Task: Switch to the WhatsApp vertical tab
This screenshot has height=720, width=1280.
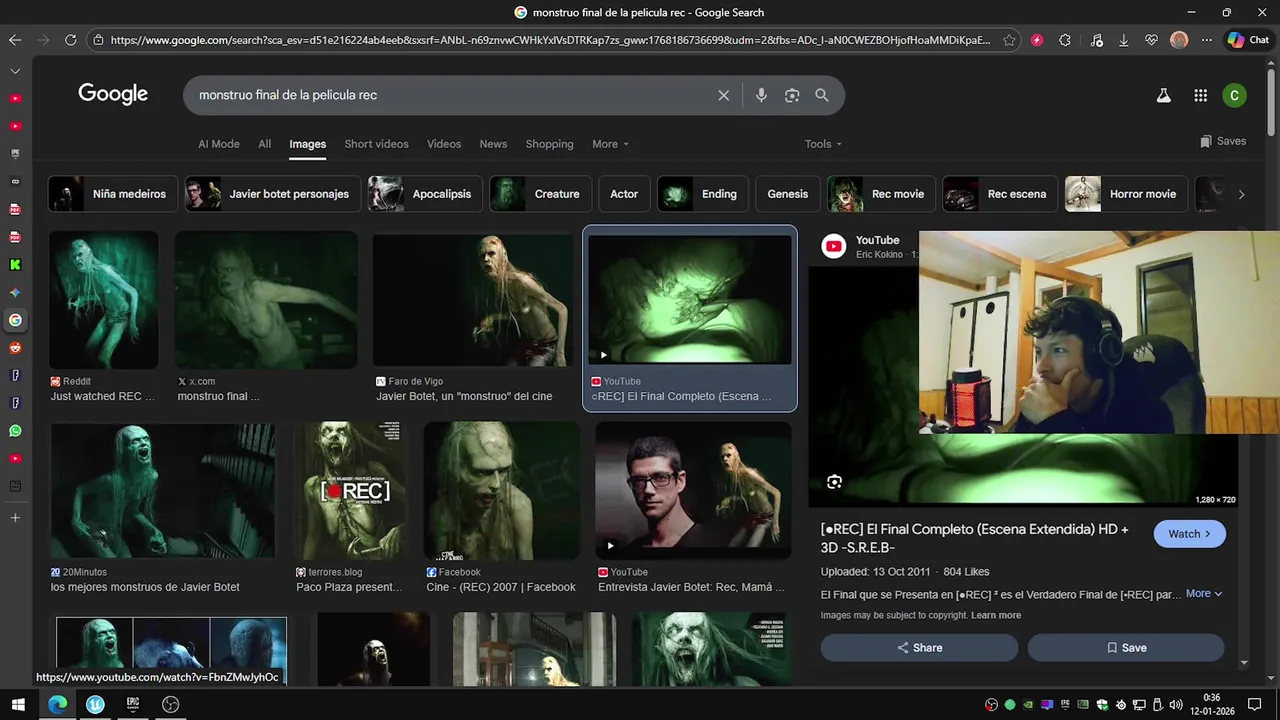Action: pyautogui.click(x=15, y=431)
